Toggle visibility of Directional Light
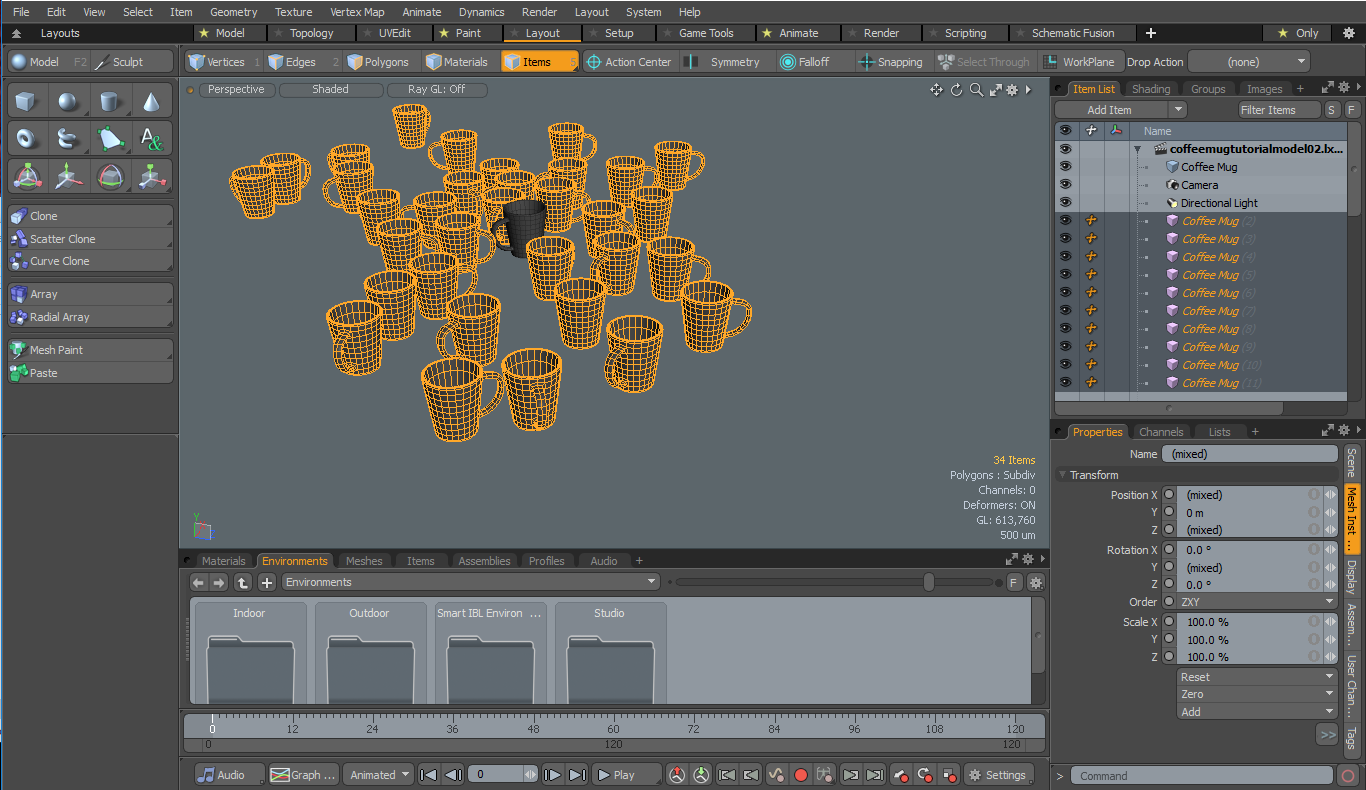This screenshot has height=790, width=1366. coord(1065,203)
